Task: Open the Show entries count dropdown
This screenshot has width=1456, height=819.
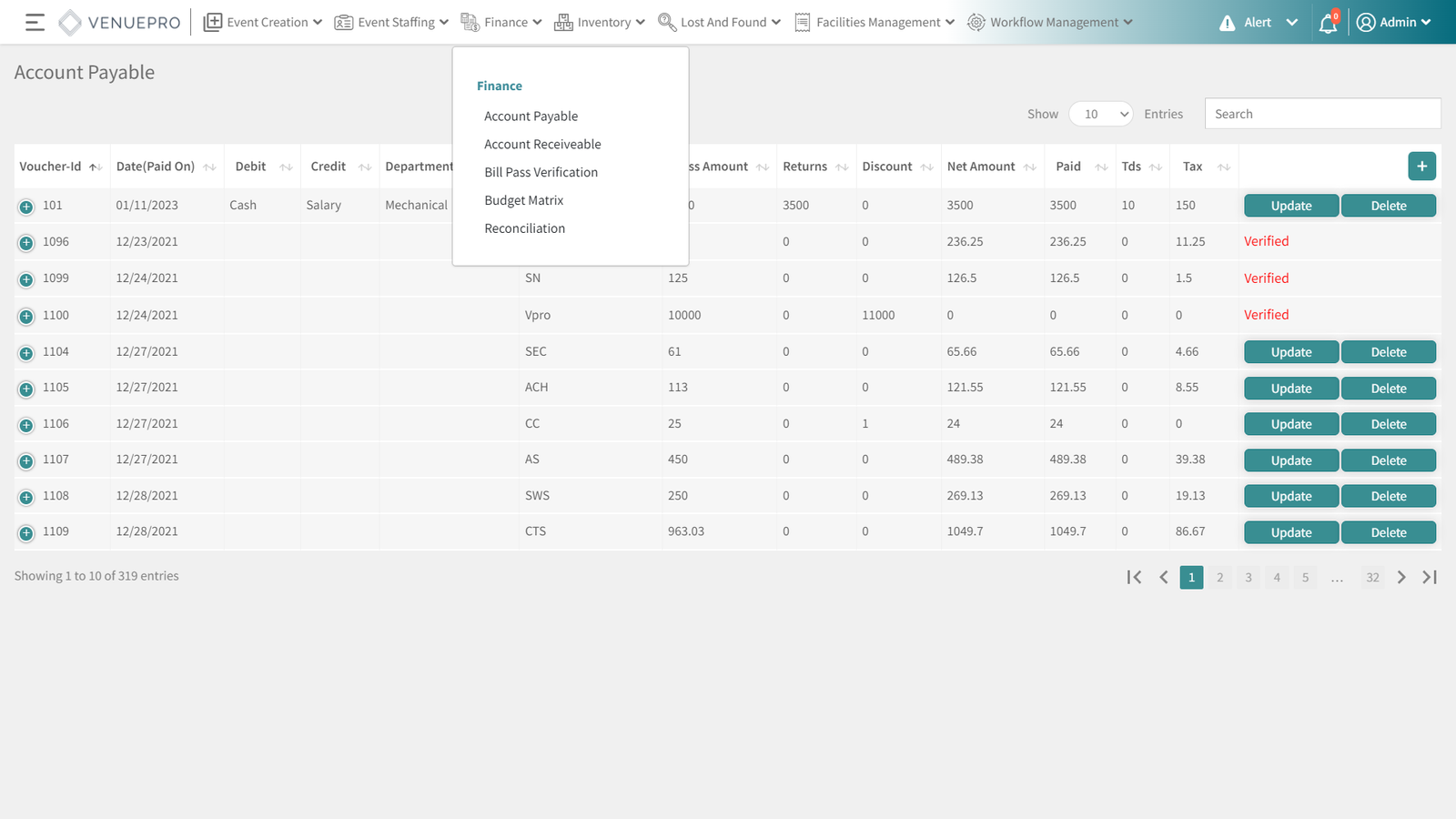Action: click(1100, 114)
